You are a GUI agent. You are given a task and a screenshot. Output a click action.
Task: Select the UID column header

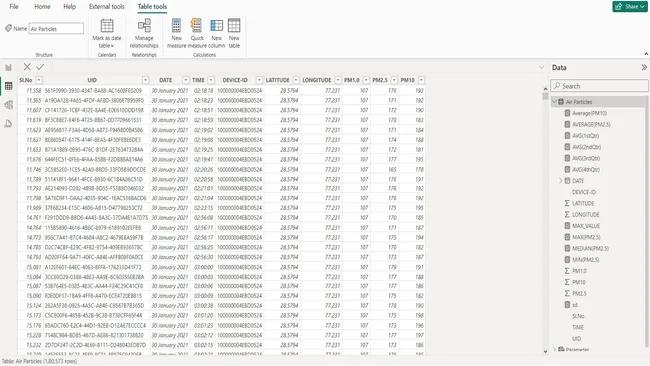[92, 80]
